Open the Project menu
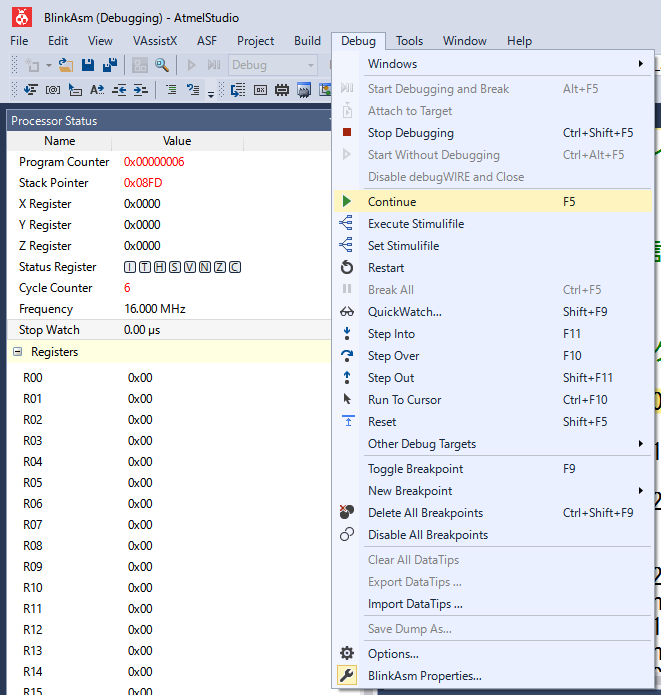Screen dimensions: 661x695 (x=255, y=41)
